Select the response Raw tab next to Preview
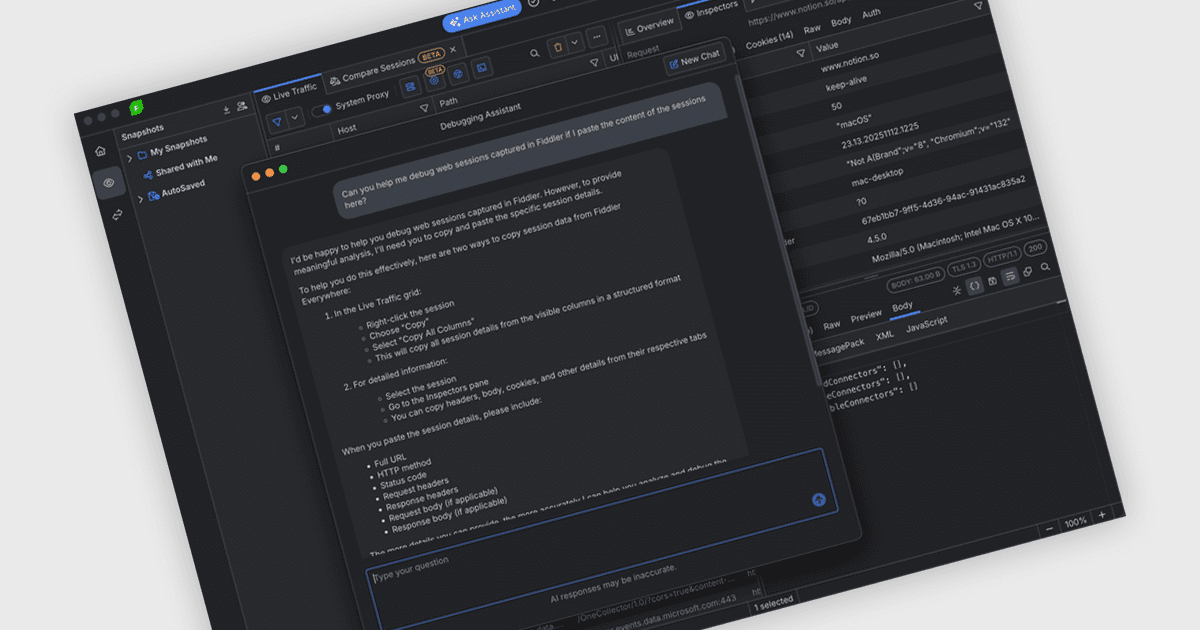The width and height of the screenshot is (1200, 630). 831,326
